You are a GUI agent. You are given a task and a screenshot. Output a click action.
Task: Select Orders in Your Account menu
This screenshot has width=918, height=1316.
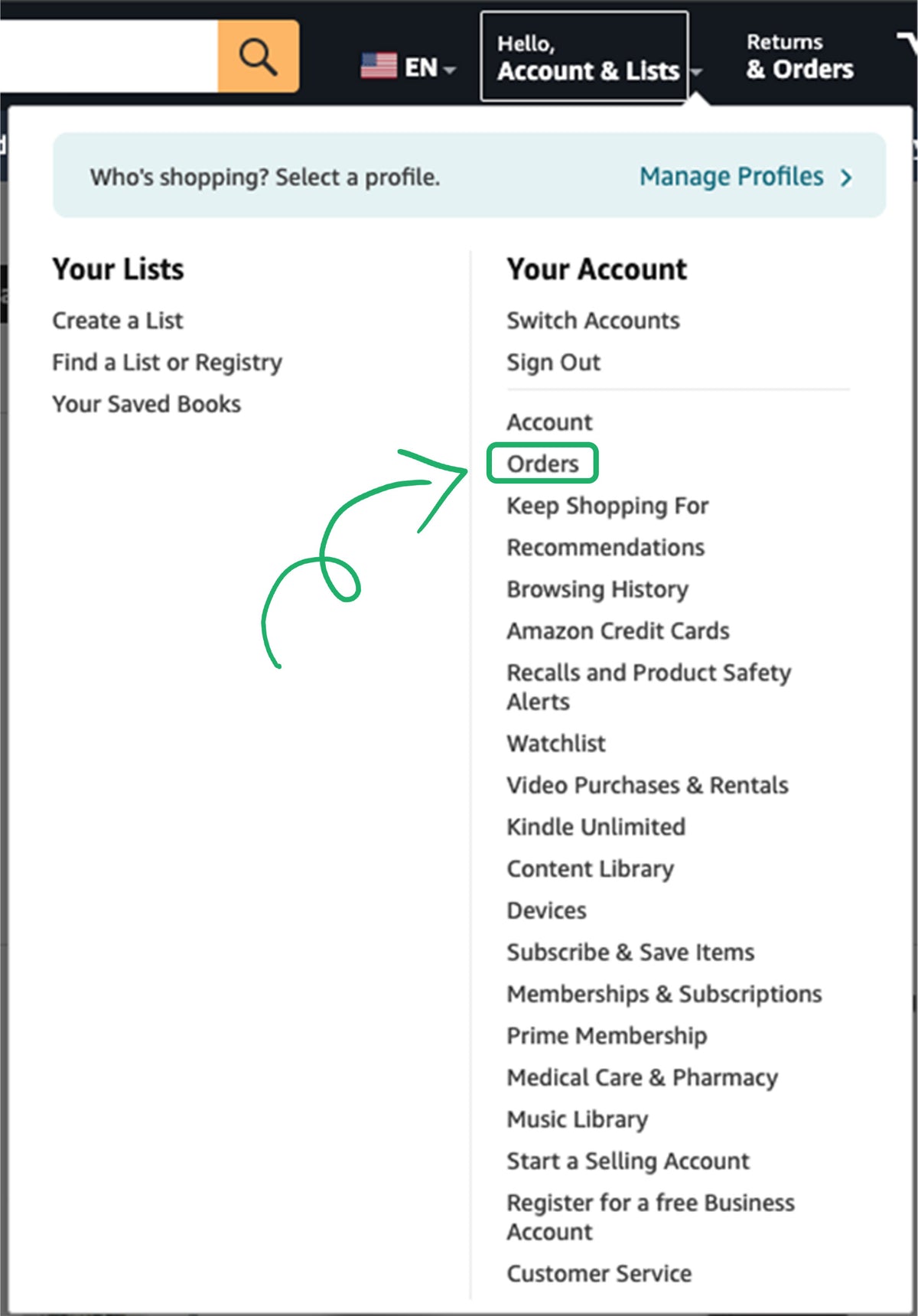(x=542, y=464)
